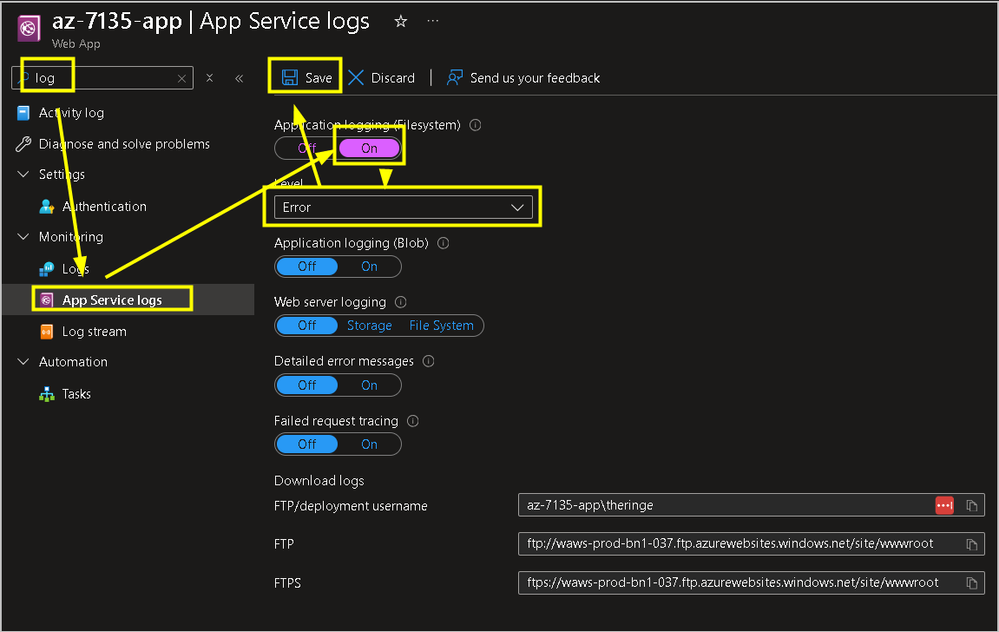Show info for Detailed error messages

(429, 361)
